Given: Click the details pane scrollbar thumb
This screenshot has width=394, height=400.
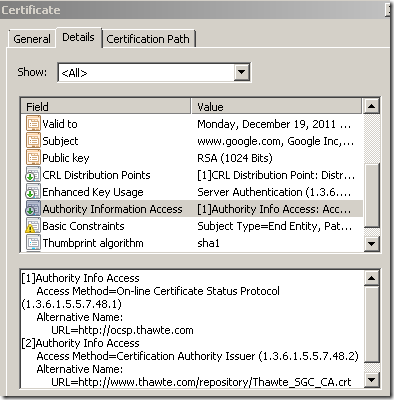Looking at the screenshot, I should pyautogui.click(x=371, y=324).
